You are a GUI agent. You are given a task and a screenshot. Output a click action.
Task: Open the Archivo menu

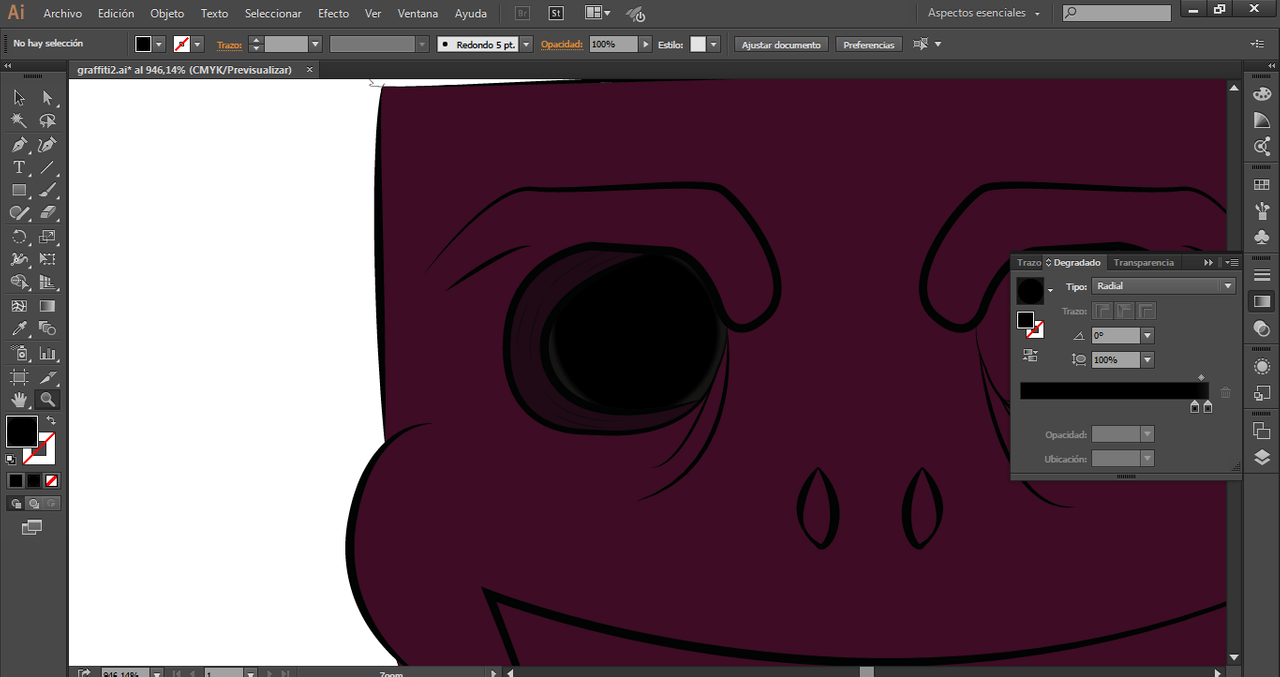[62, 14]
